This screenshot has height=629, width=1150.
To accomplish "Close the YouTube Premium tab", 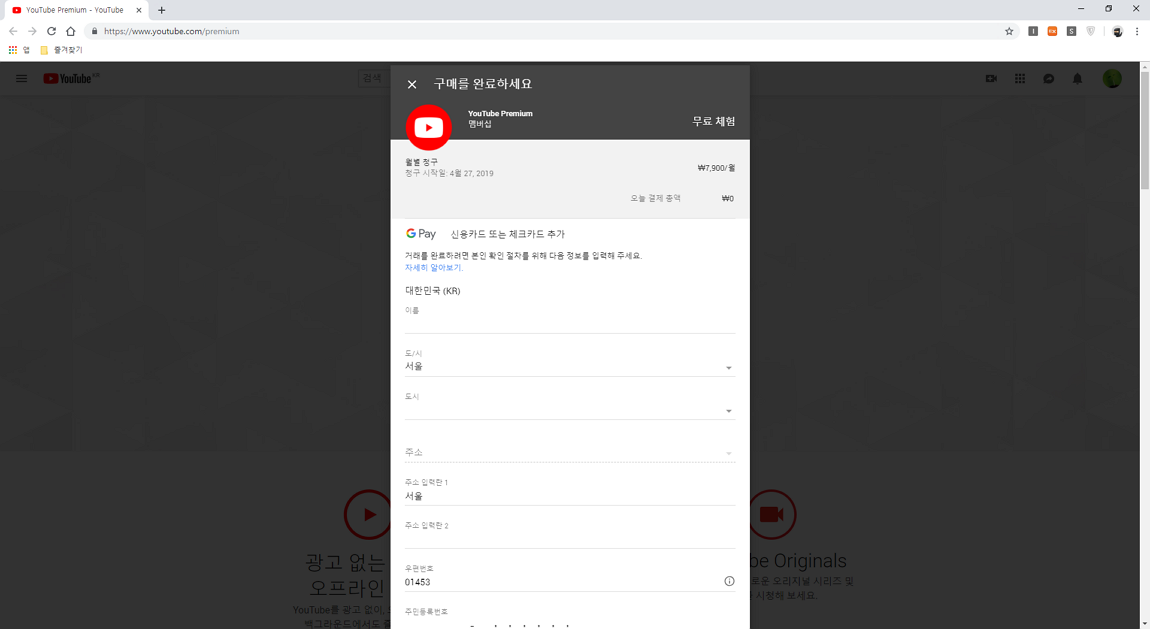I will 139,10.
